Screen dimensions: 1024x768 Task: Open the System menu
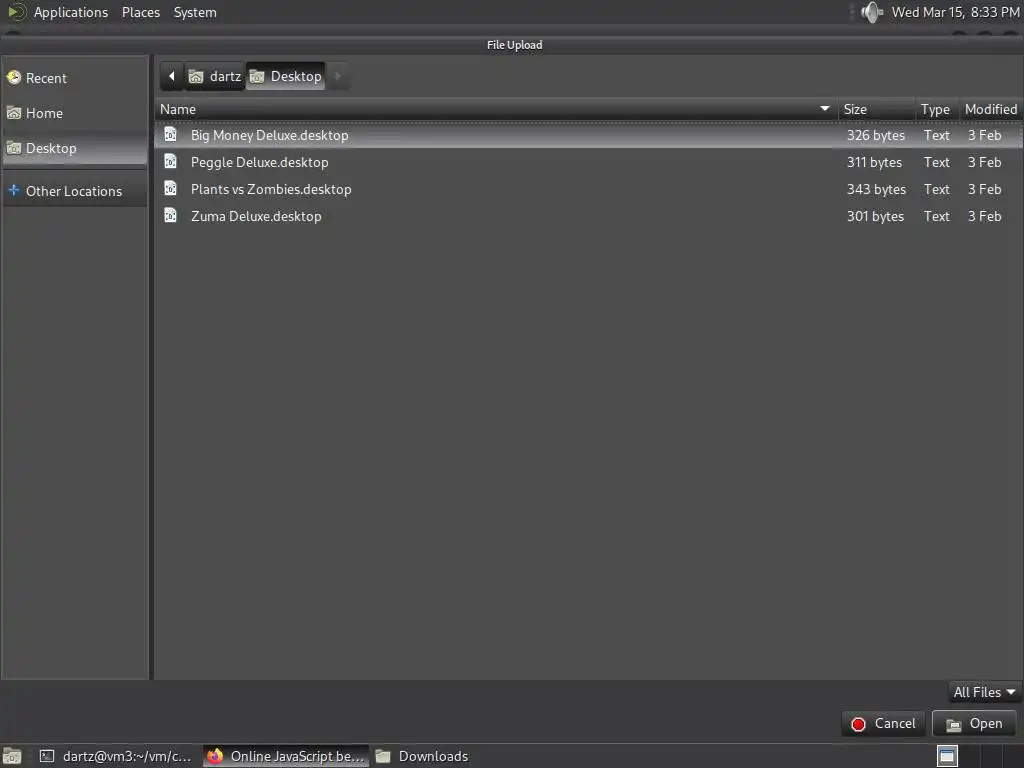[195, 12]
